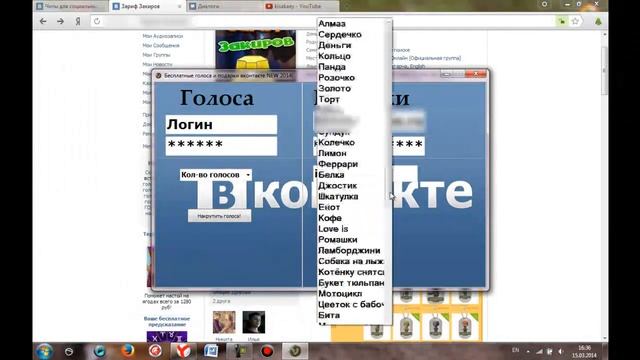
Task: Click the password field under Логин
Action: (x=221, y=146)
